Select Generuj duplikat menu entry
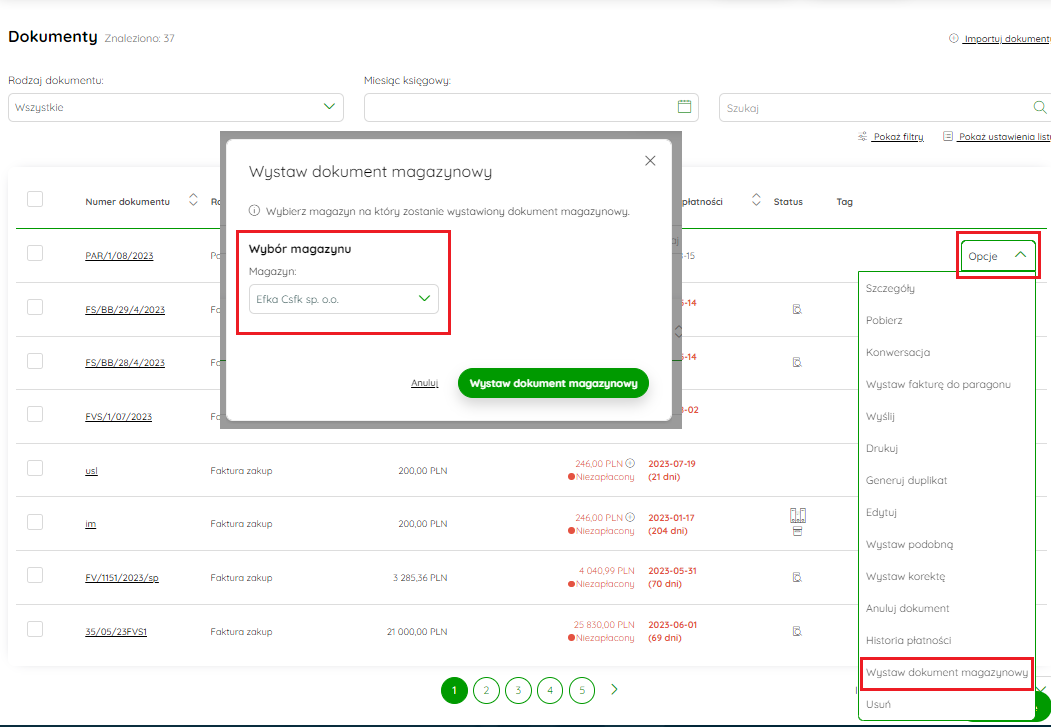Viewport: 1051px width, 727px height. pos(907,480)
